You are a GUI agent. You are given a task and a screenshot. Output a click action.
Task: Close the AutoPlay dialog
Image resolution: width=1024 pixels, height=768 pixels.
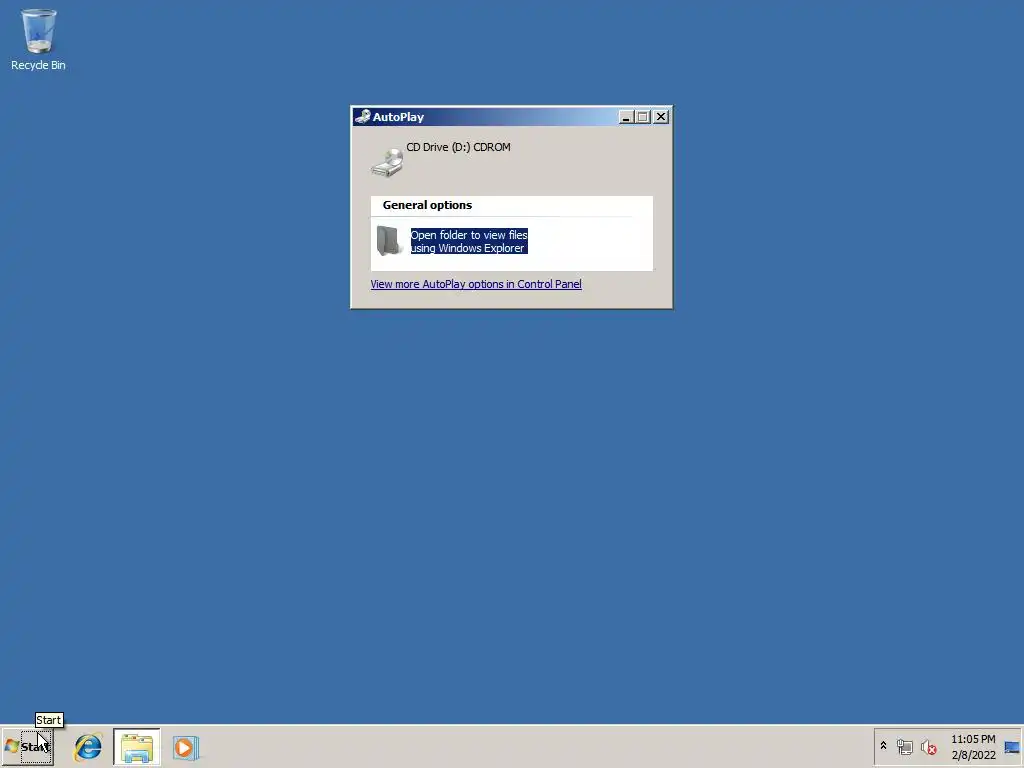click(661, 117)
